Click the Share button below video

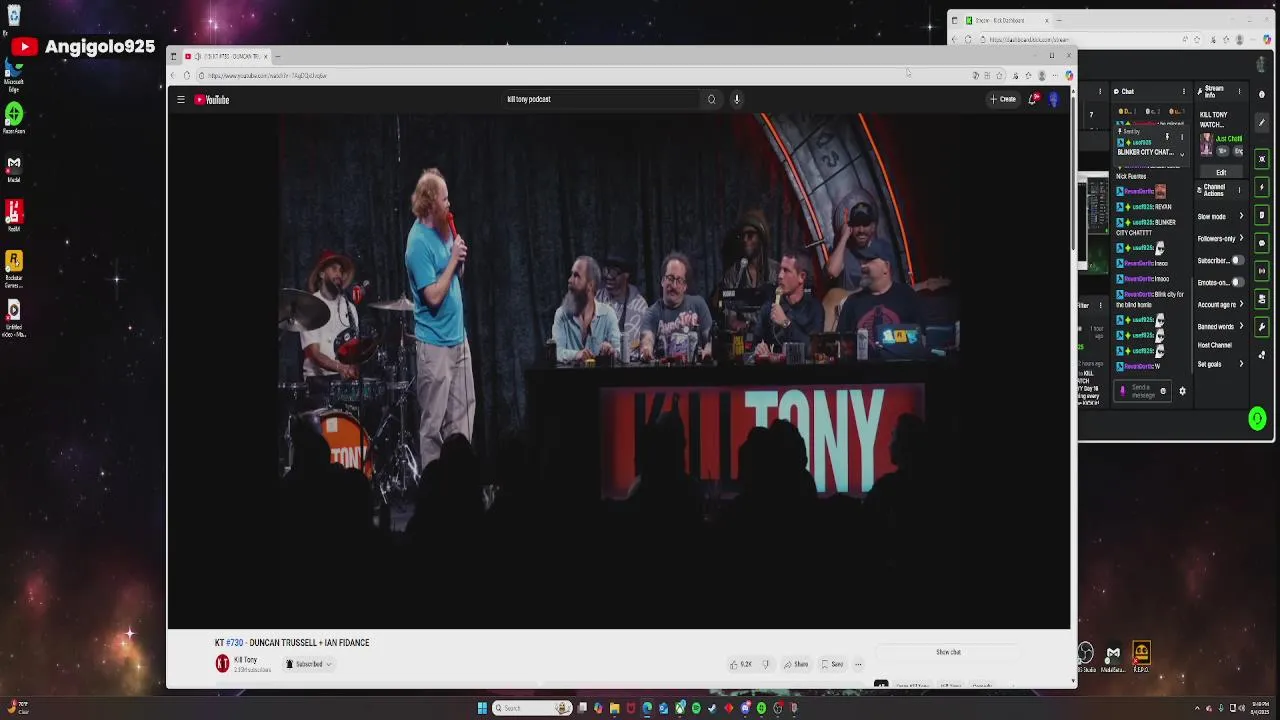(x=796, y=664)
